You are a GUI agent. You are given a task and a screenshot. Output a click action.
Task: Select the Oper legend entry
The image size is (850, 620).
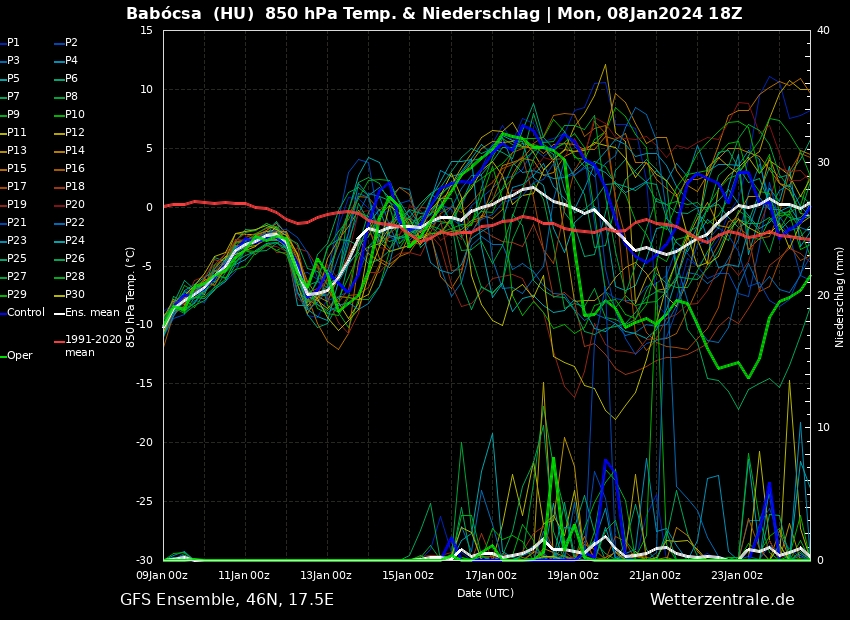19,356
